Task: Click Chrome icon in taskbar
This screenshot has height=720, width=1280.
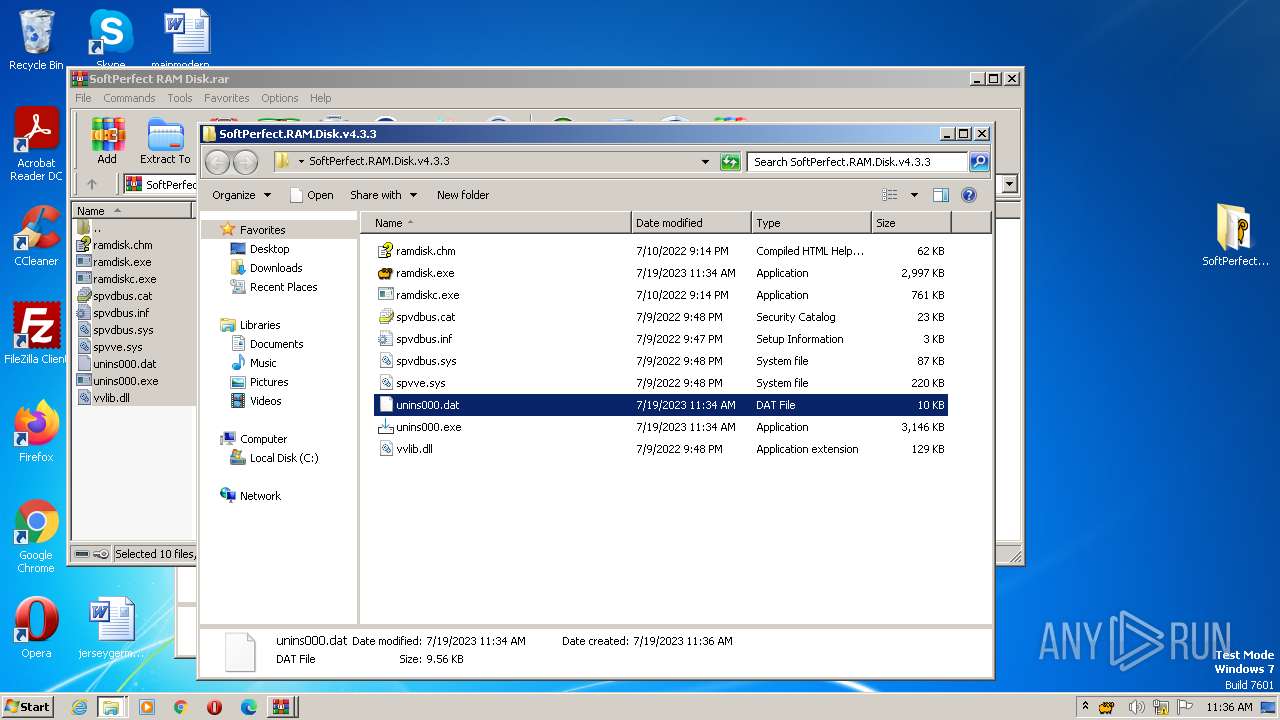Action: [x=181, y=707]
